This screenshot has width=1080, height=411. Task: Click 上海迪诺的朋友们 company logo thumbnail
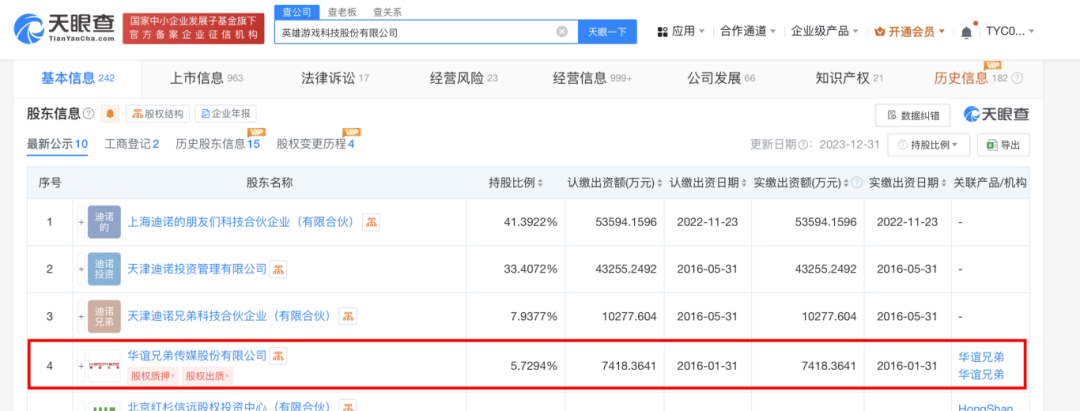click(104, 222)
